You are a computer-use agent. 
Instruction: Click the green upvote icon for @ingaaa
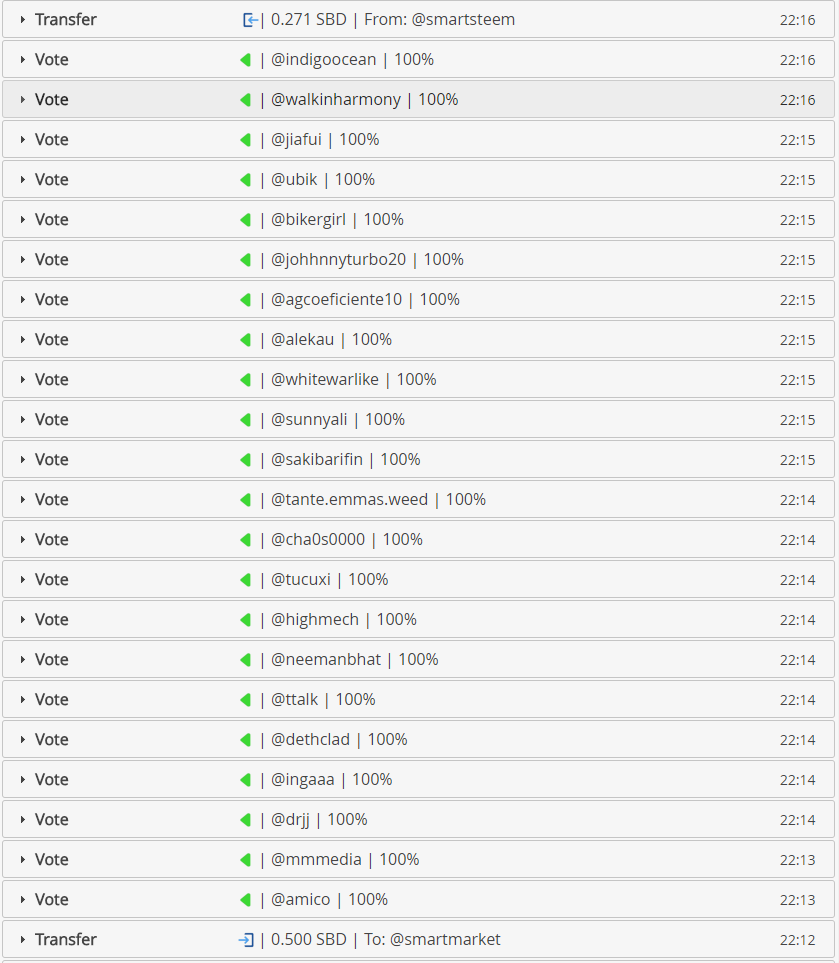(246, 779)
